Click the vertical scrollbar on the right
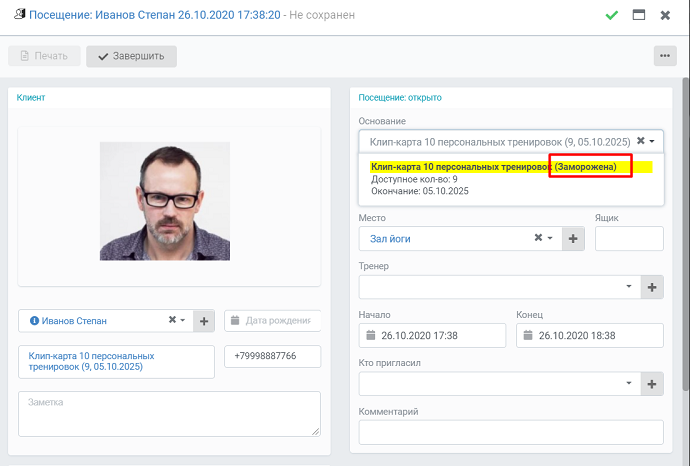690x466 pixels. 686,233
